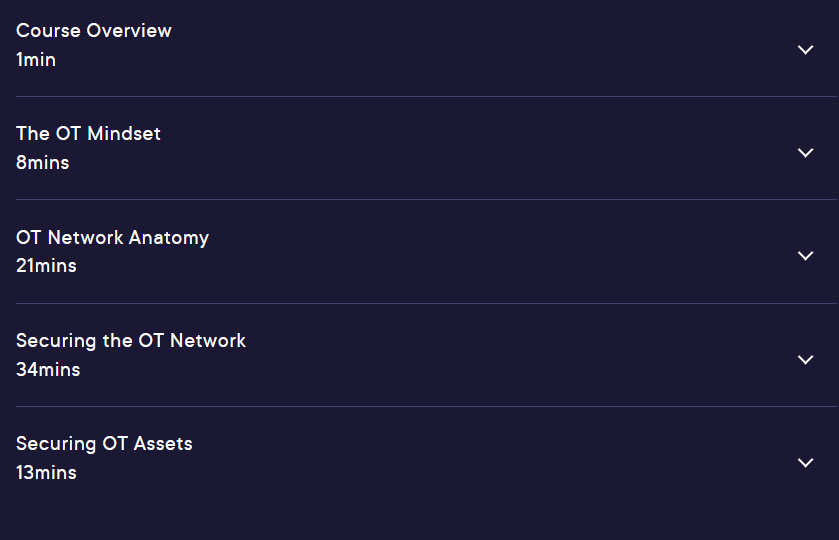
Task: Select the Securing the OT Network heading
Action: pyautogui.click(x=131, y=341)
